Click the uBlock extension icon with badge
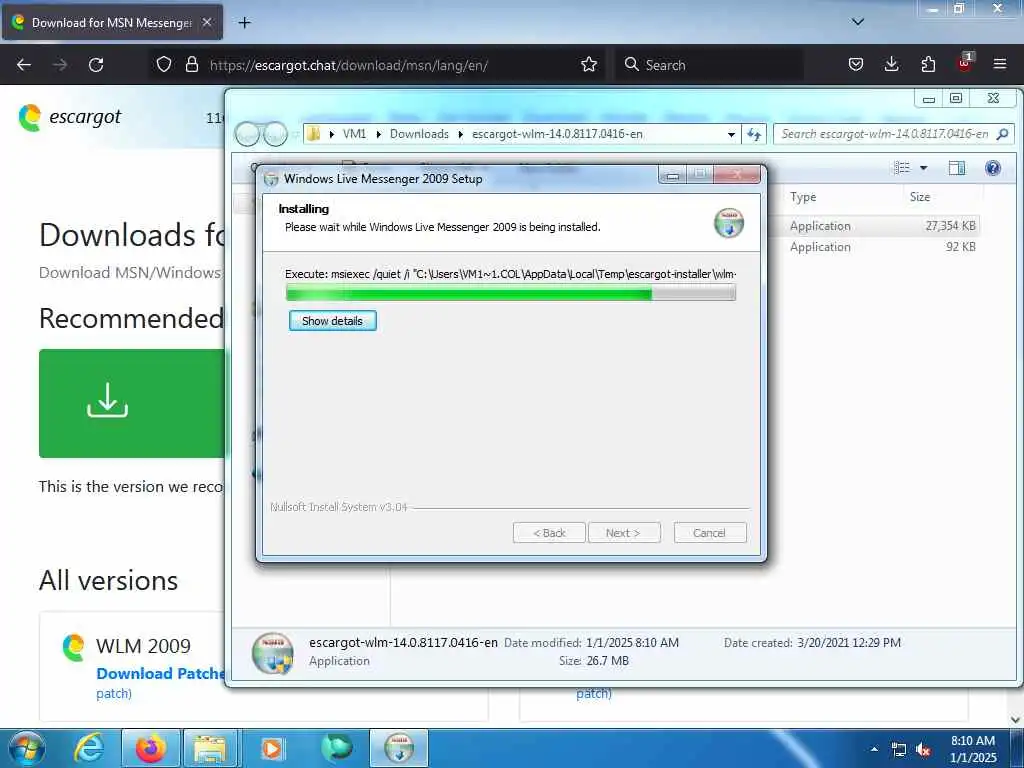 (965, 63)
